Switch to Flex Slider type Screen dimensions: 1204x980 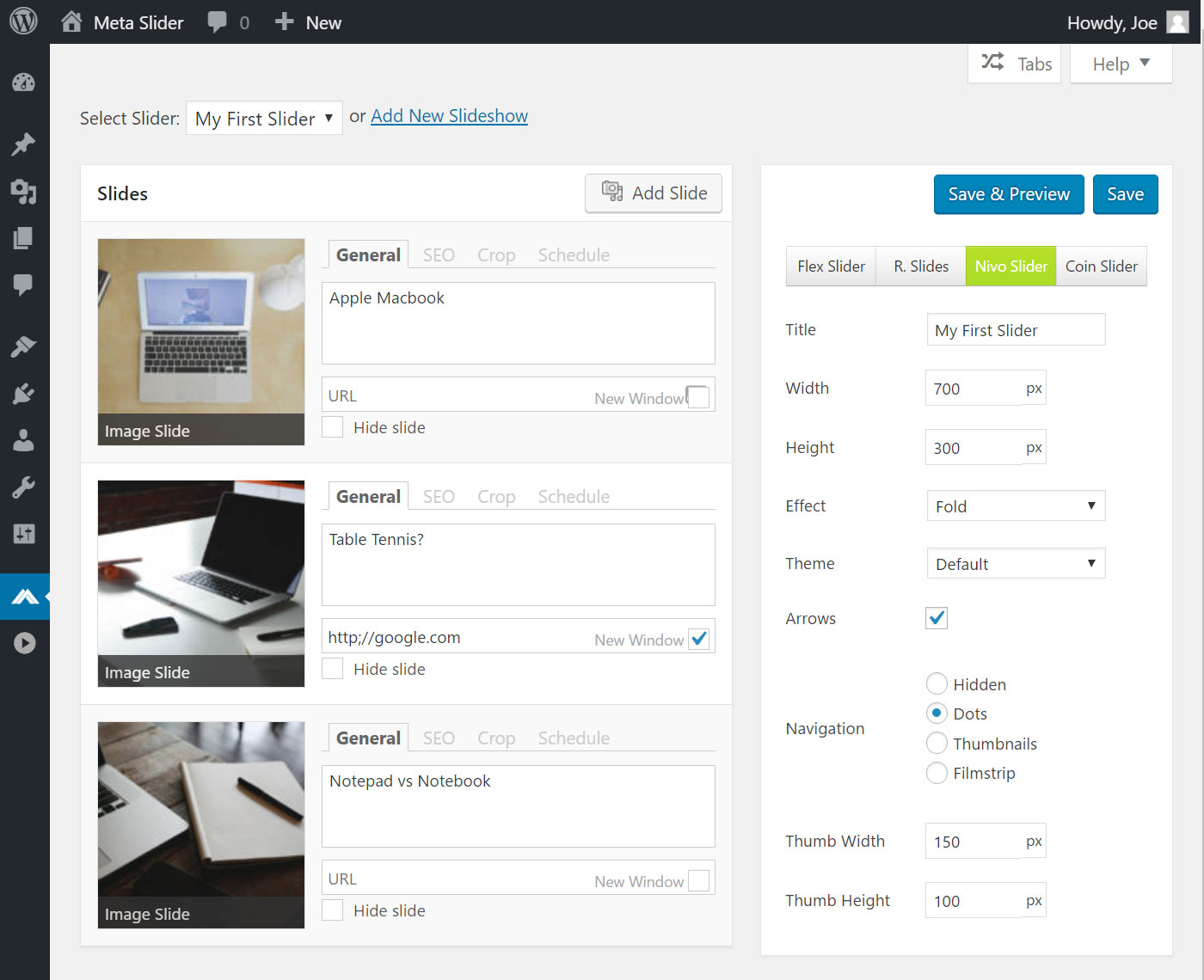(831, 266)
